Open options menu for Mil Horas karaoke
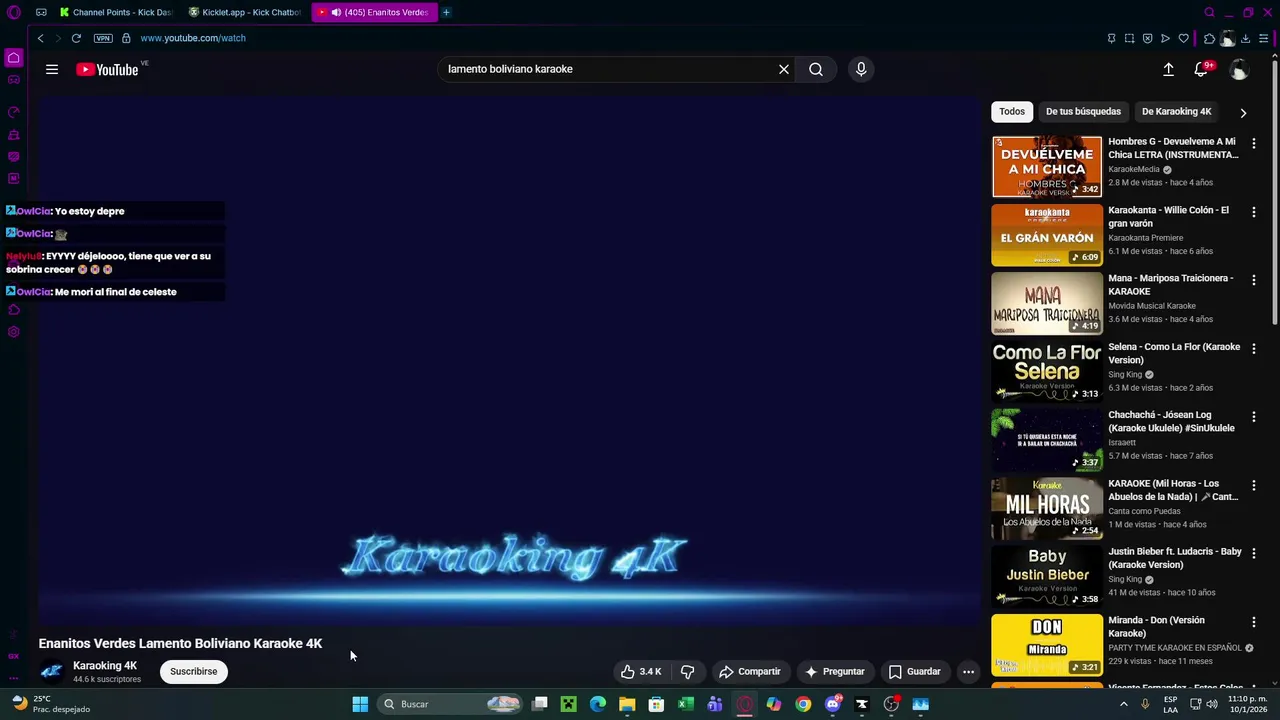 [1254, 485]
